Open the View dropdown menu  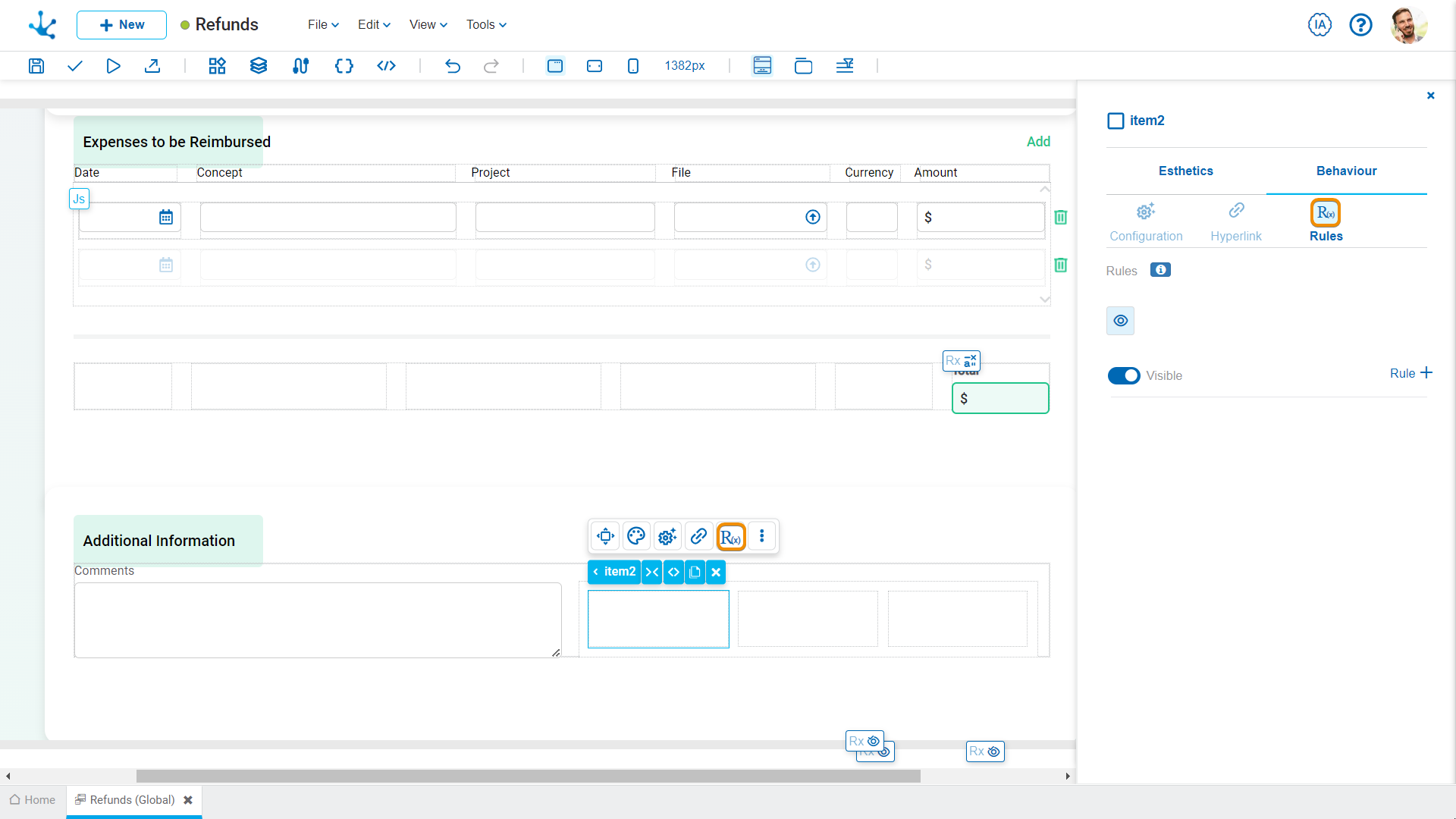tap(428, 25)
